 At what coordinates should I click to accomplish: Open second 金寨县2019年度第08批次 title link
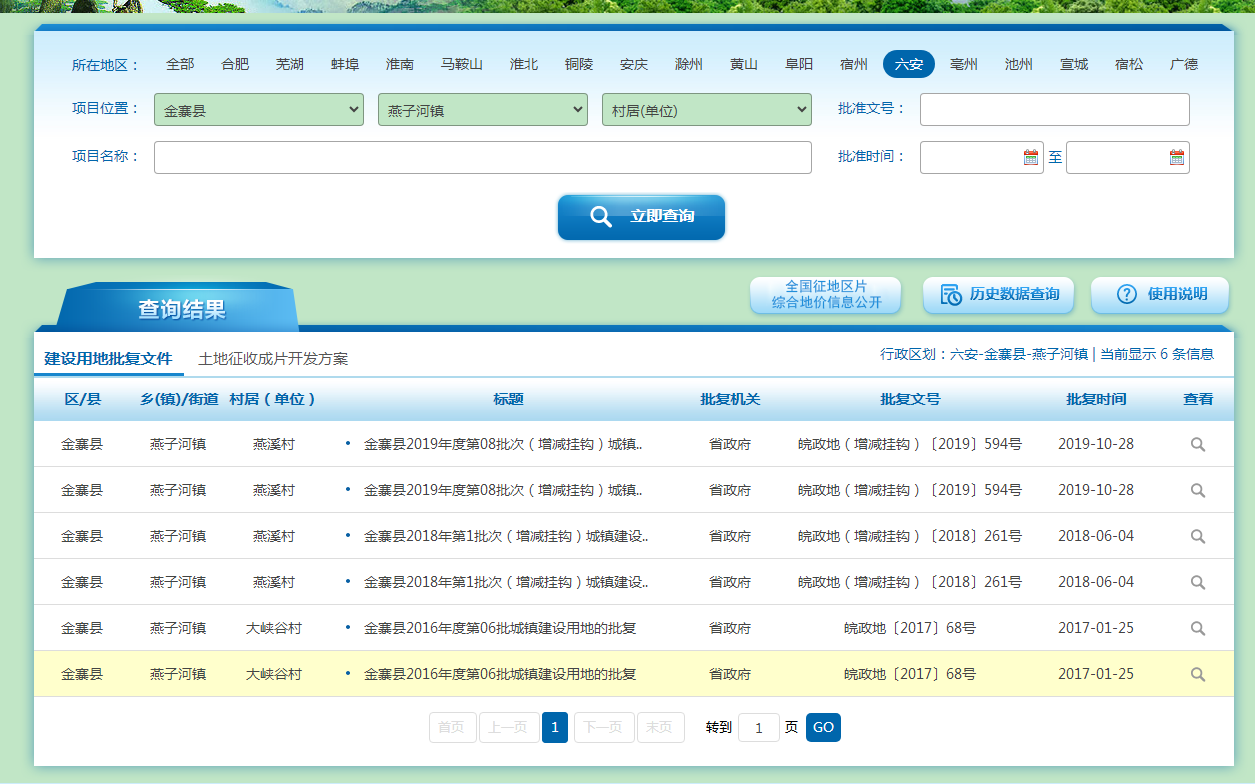[503, 491]
